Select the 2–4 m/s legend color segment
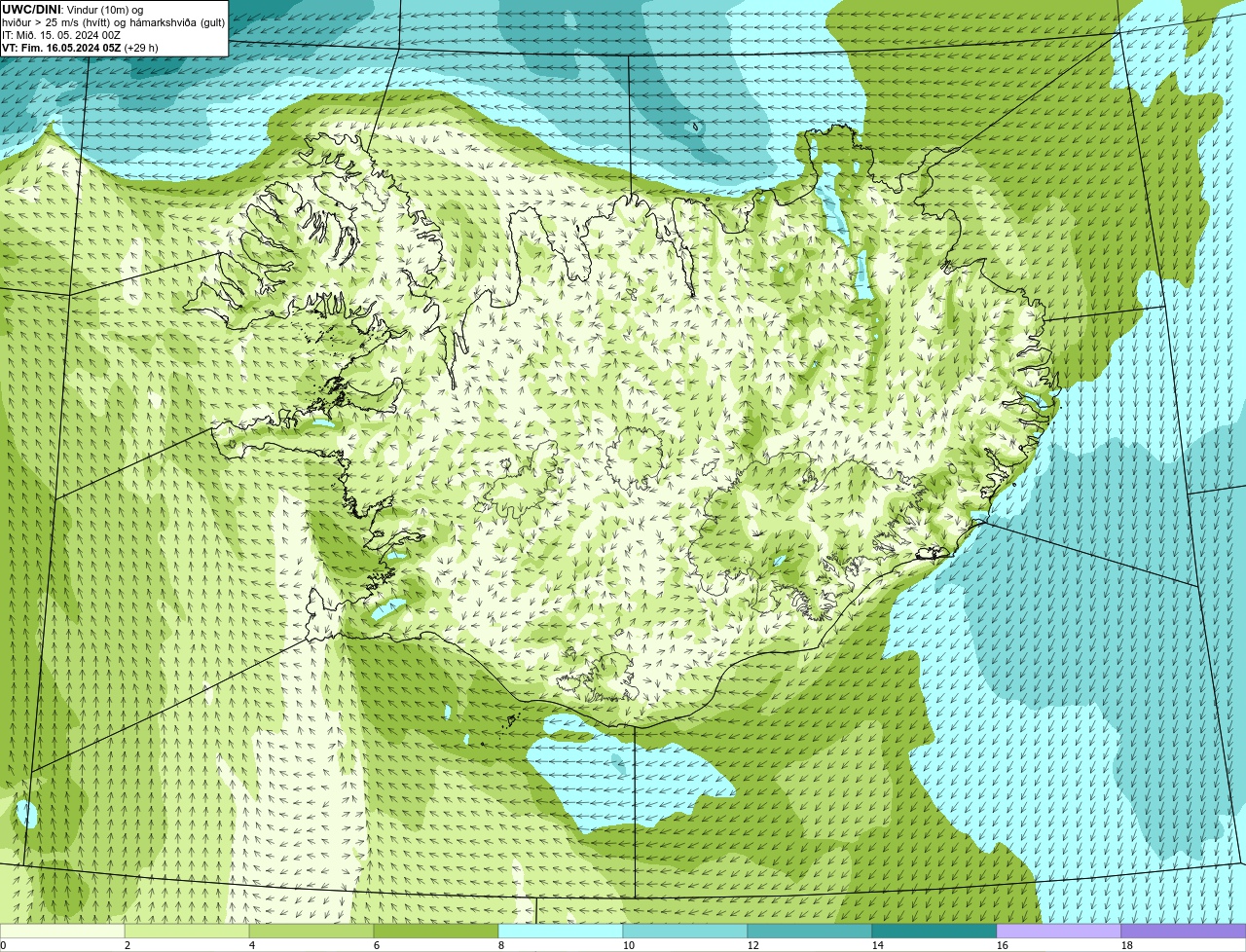The image size is (1246, 952). point(187,932)
